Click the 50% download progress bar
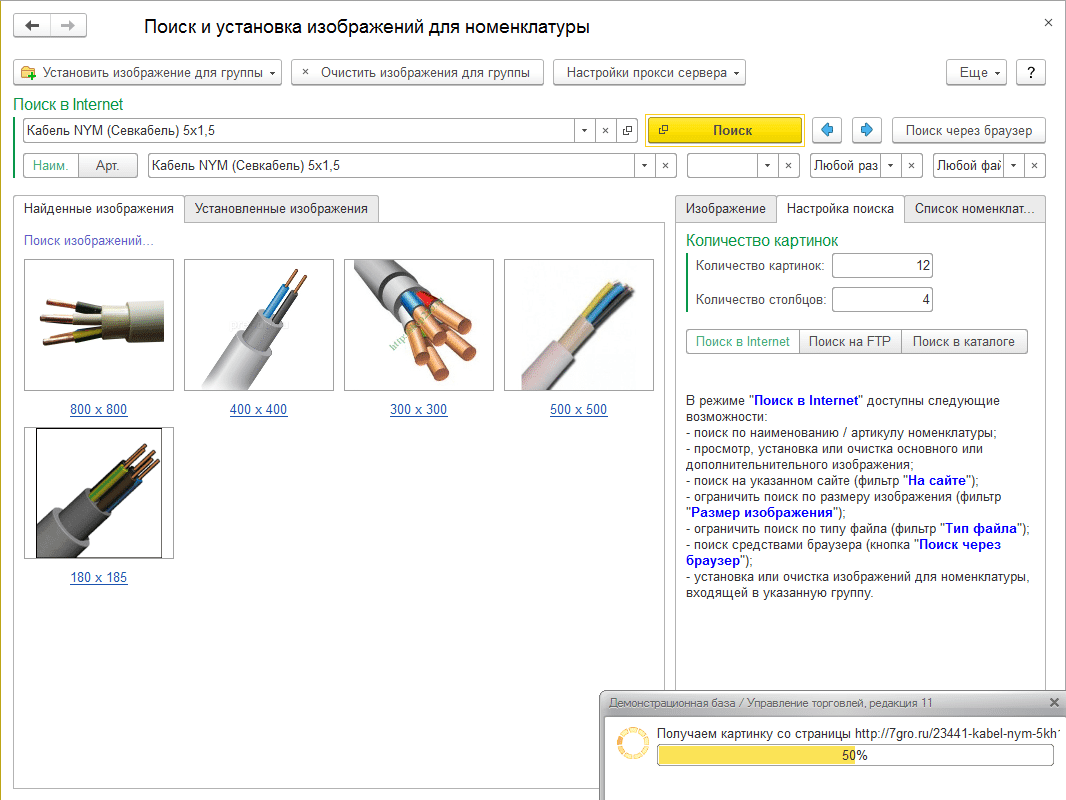The height and width of the screenshot is (800, 1066). tap(855, 755)
